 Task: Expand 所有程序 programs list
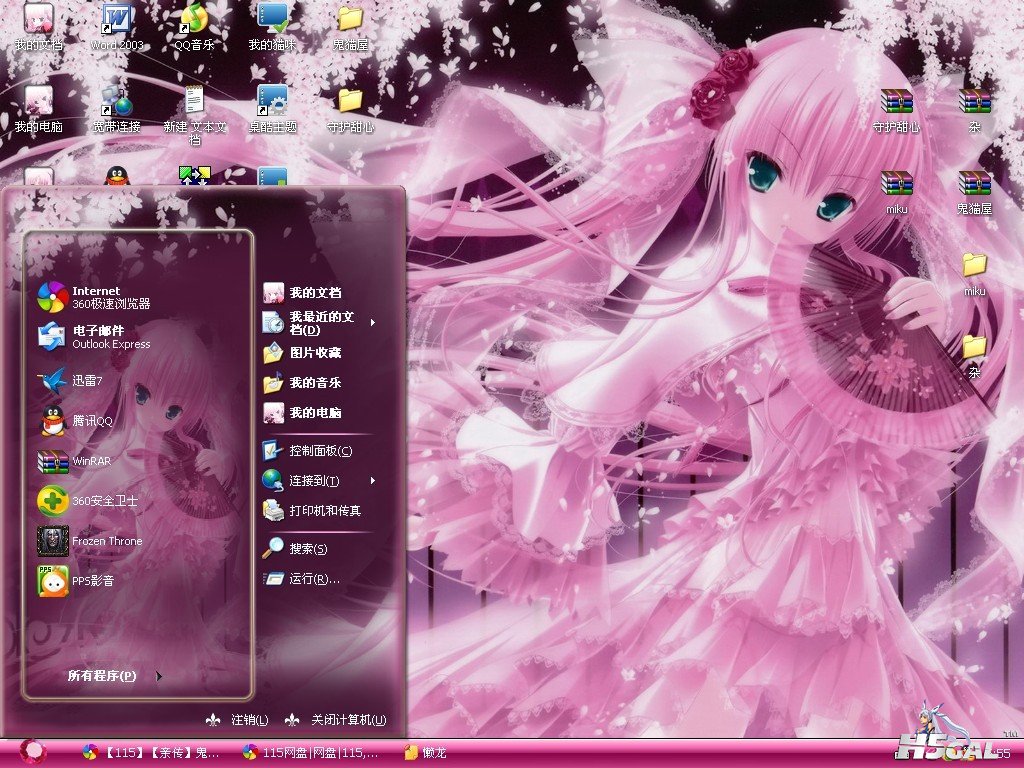tap(110, 676)
